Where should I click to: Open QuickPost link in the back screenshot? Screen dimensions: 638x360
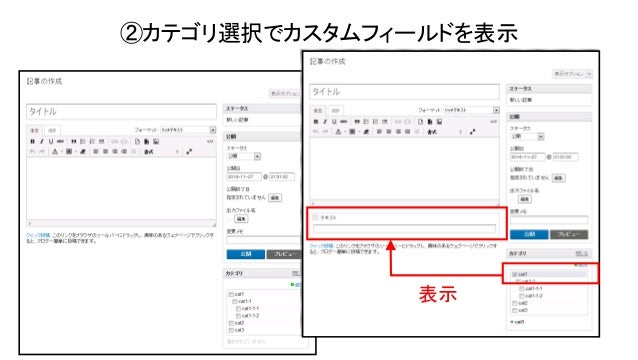pyautogui.click(x=38, y=235)
